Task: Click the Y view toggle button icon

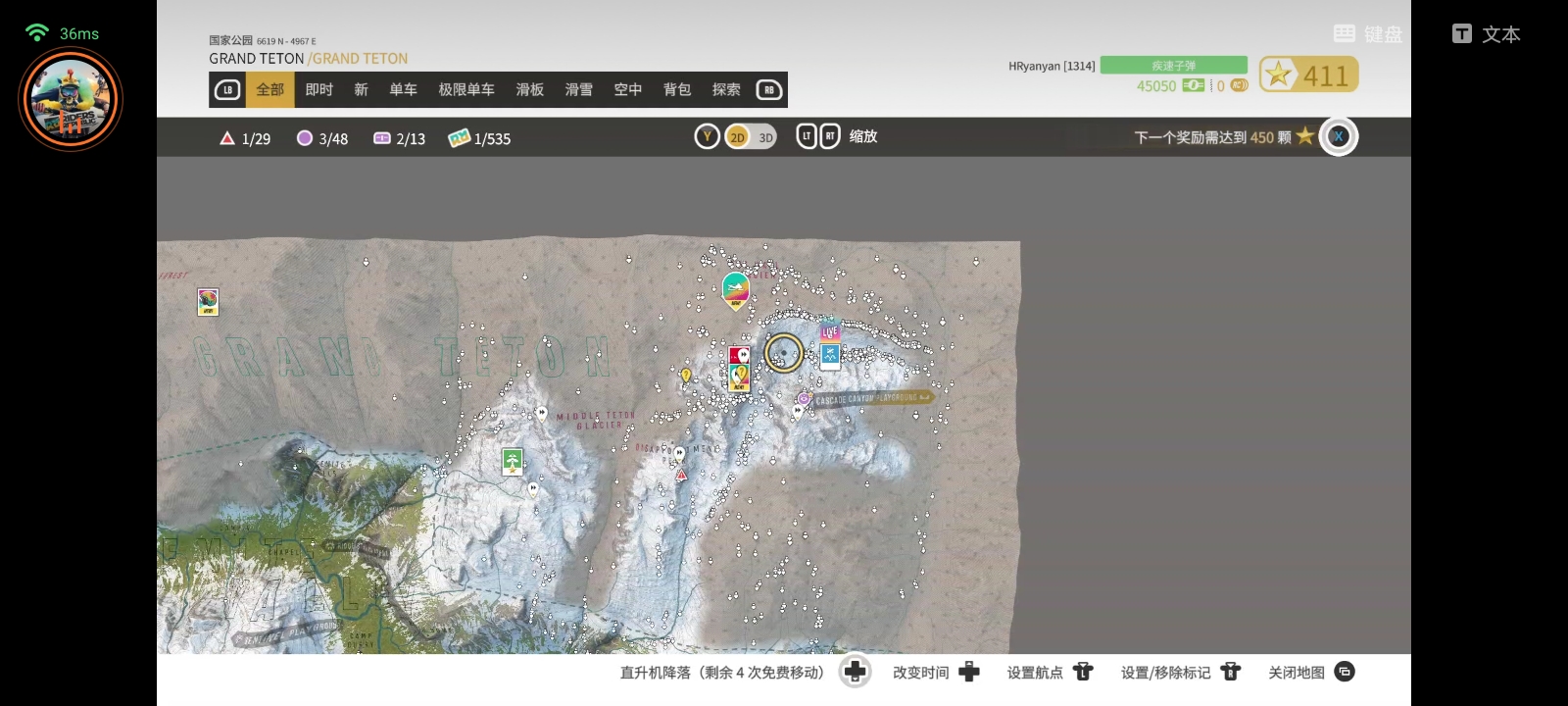Action: tap(708, 137)
